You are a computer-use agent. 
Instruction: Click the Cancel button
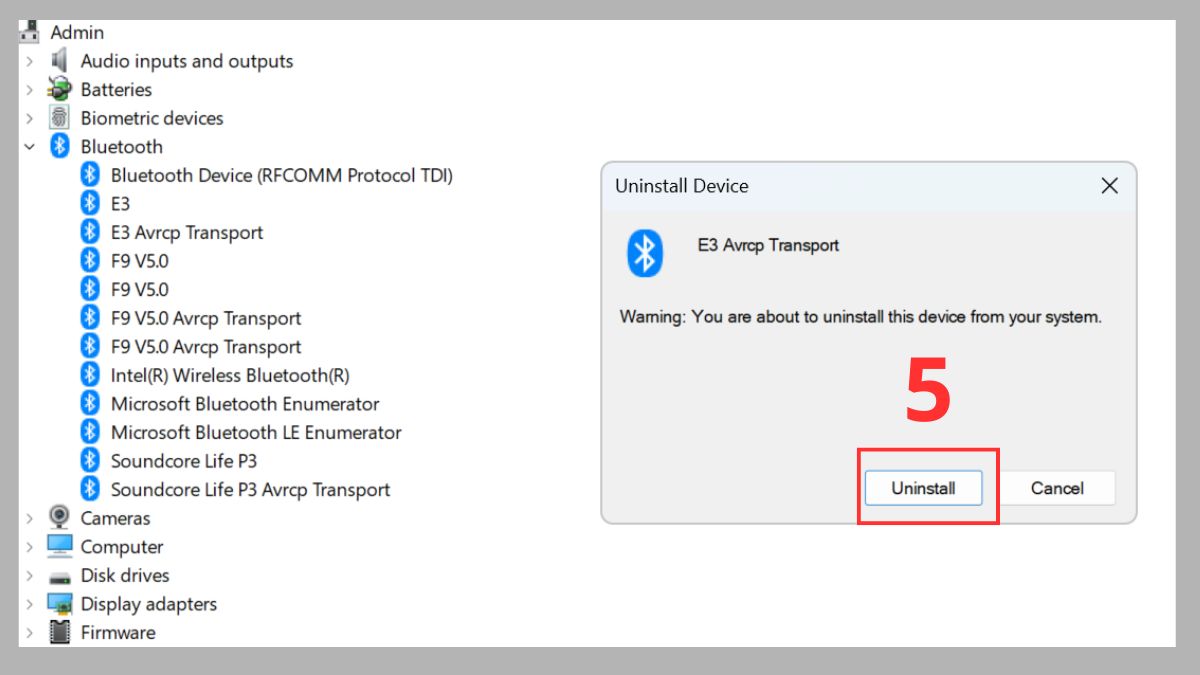(x=1057, y=488)
